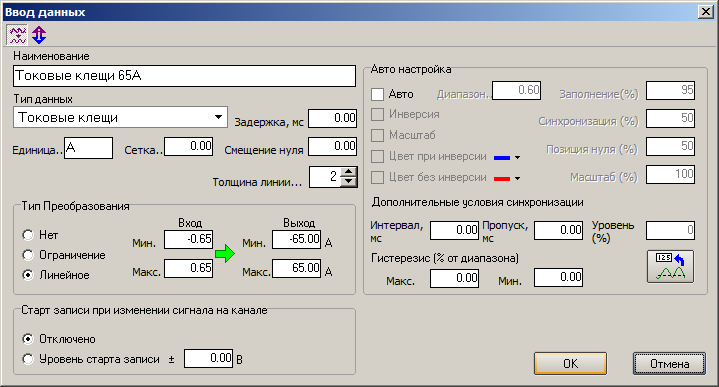
Task: Click the Пропуск, мс input field
Action: 559,230
